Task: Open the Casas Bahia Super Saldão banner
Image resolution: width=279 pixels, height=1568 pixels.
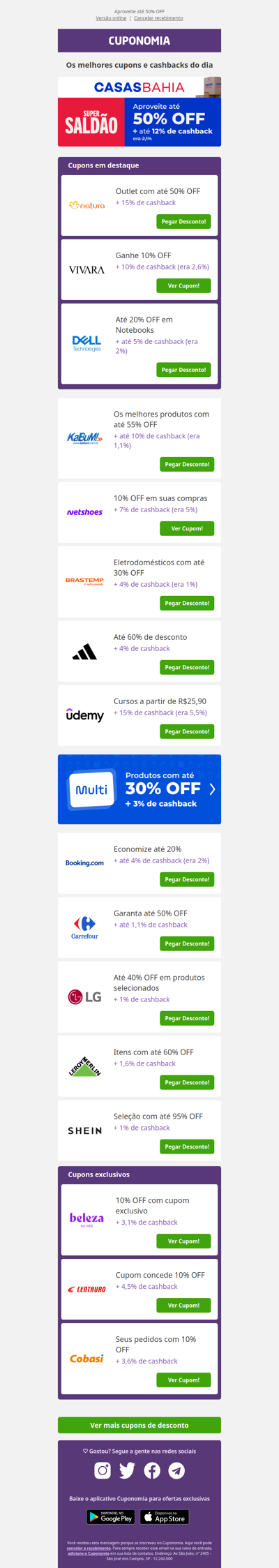Action: coord(139,112)
